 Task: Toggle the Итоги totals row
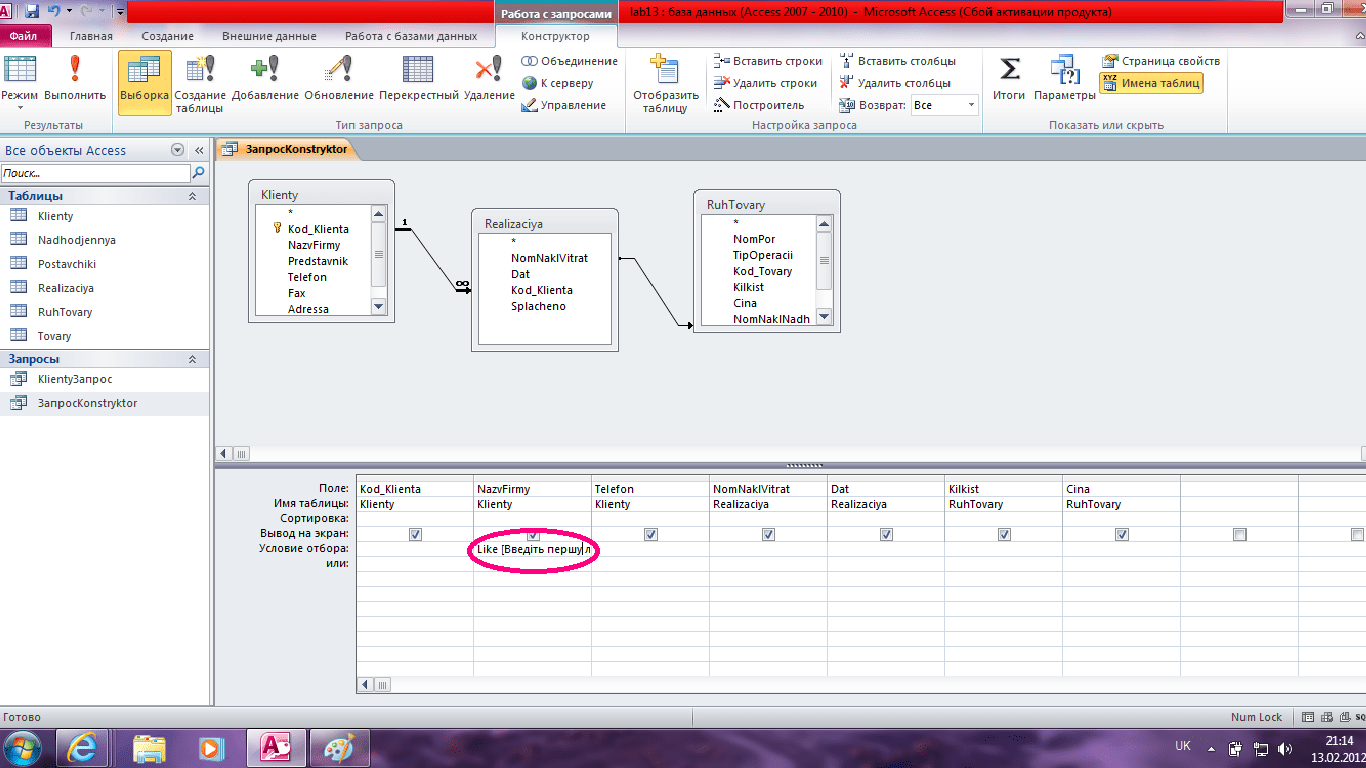(1009, 80)
